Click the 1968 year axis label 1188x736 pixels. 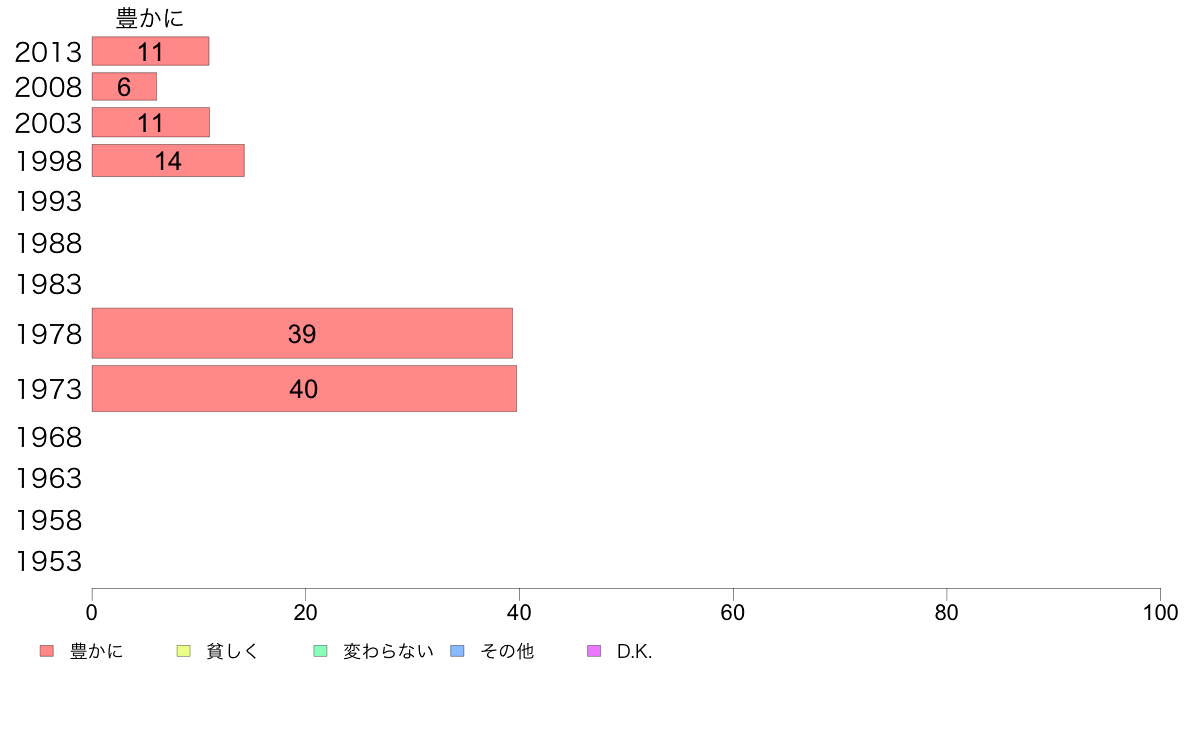pos(48,437)
